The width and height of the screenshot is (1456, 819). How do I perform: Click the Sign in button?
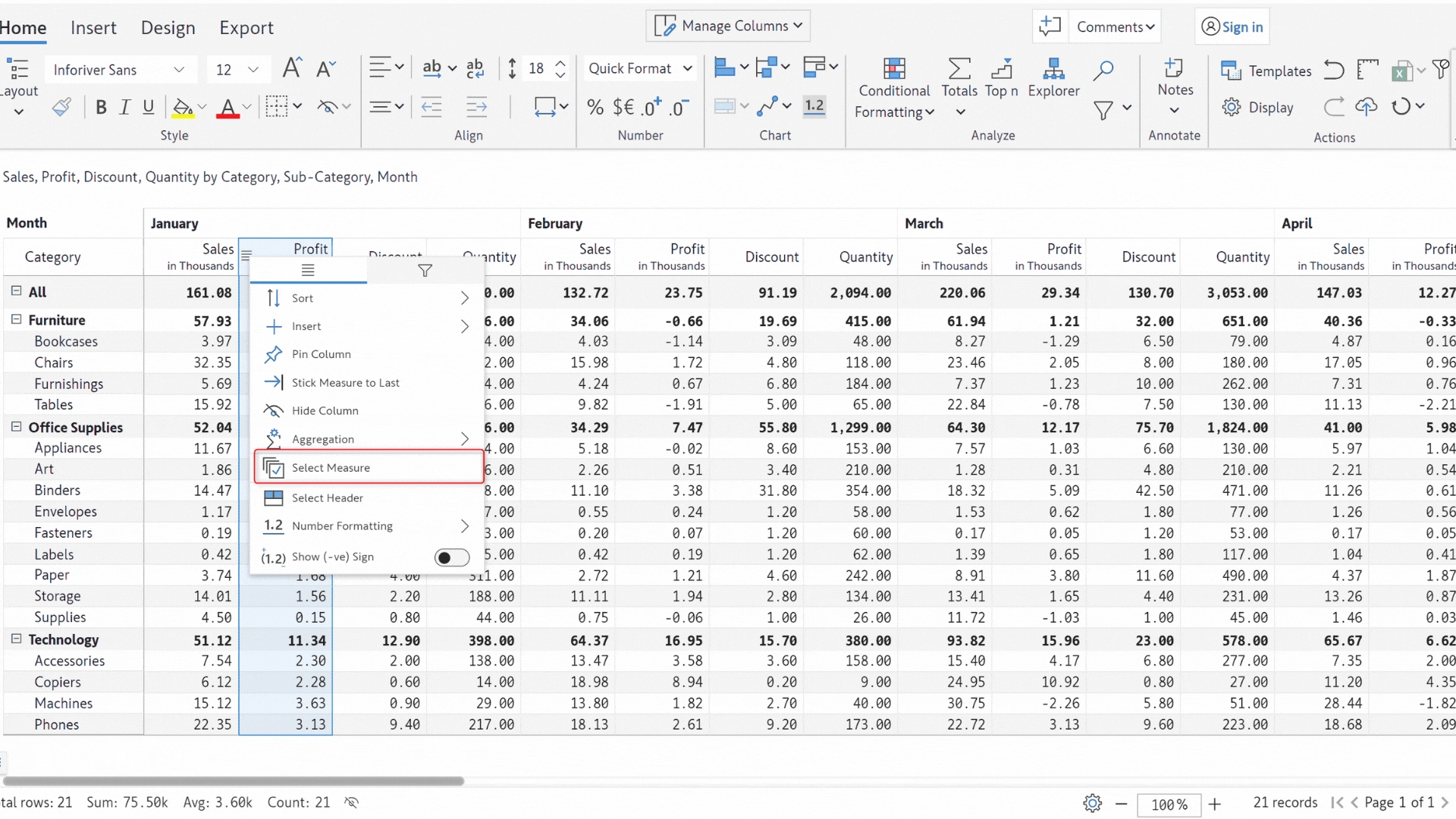coord(1232,27)
